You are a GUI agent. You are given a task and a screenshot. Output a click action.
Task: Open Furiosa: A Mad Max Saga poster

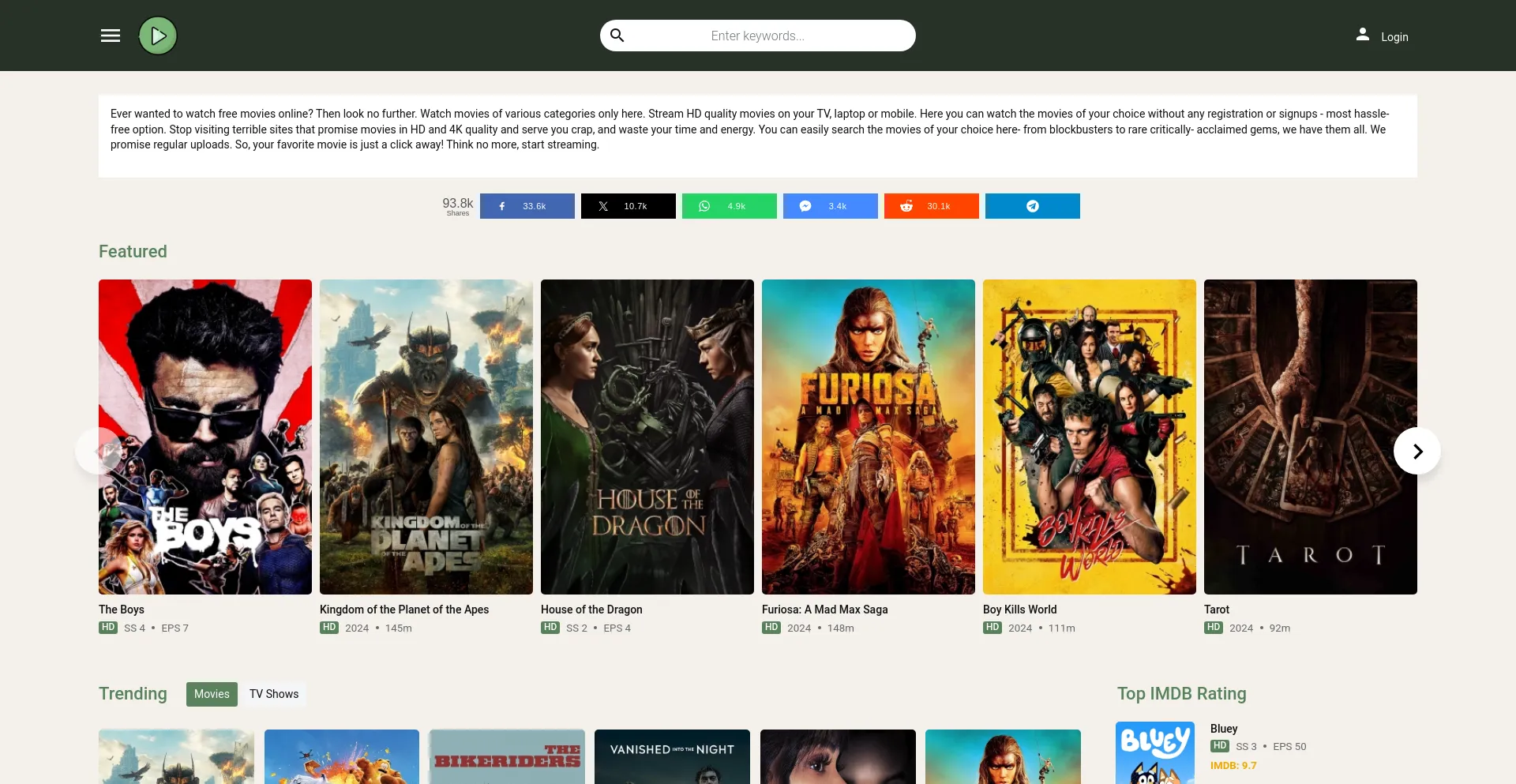click(869, 437)
